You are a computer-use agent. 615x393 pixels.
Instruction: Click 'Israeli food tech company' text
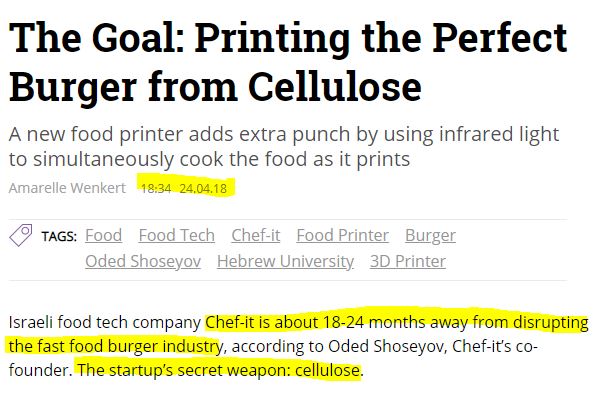click(105, 322)
